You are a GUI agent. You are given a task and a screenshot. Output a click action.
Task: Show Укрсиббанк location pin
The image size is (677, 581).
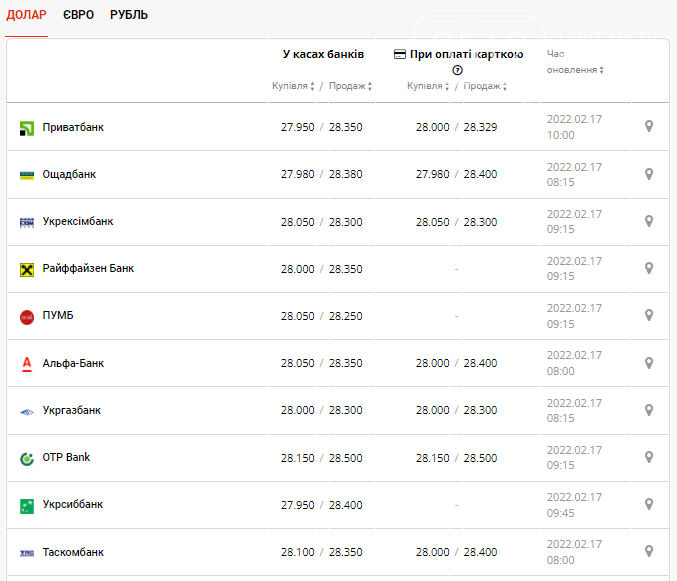649,504
